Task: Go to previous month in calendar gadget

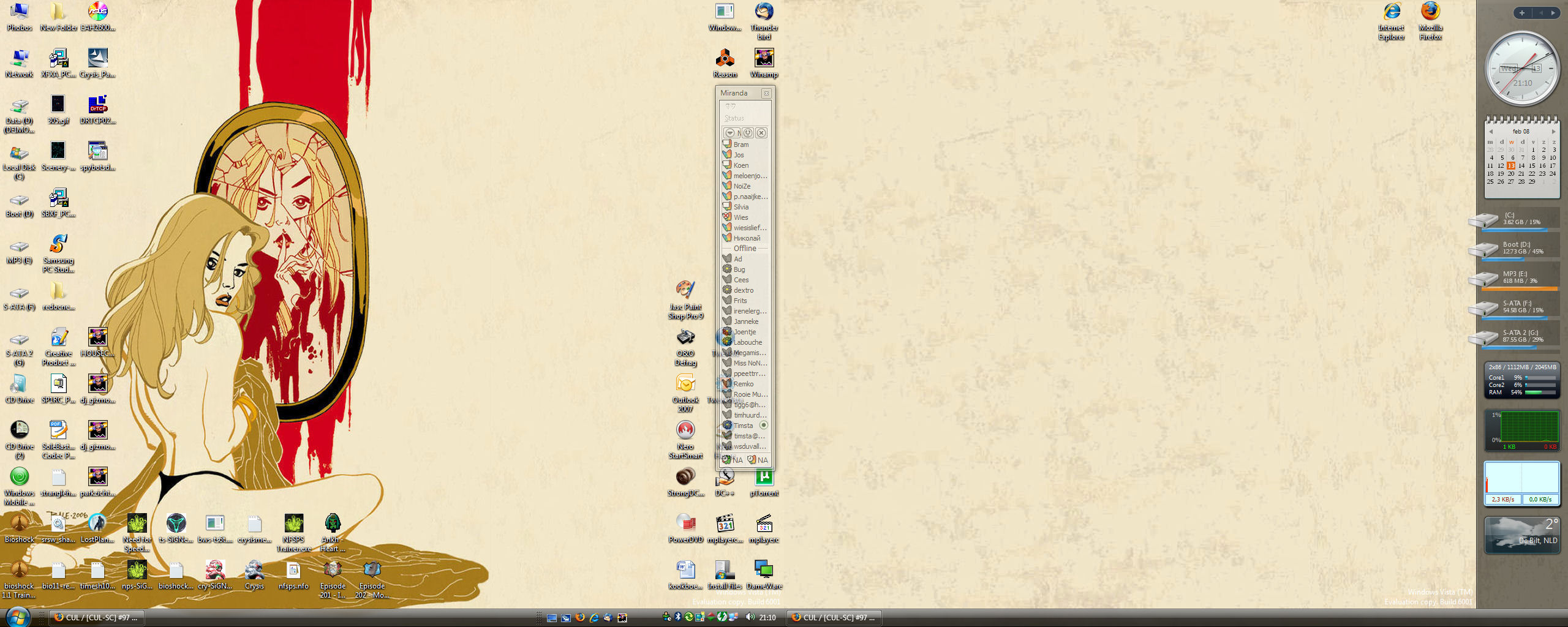Action: [x=1491, y=132]
